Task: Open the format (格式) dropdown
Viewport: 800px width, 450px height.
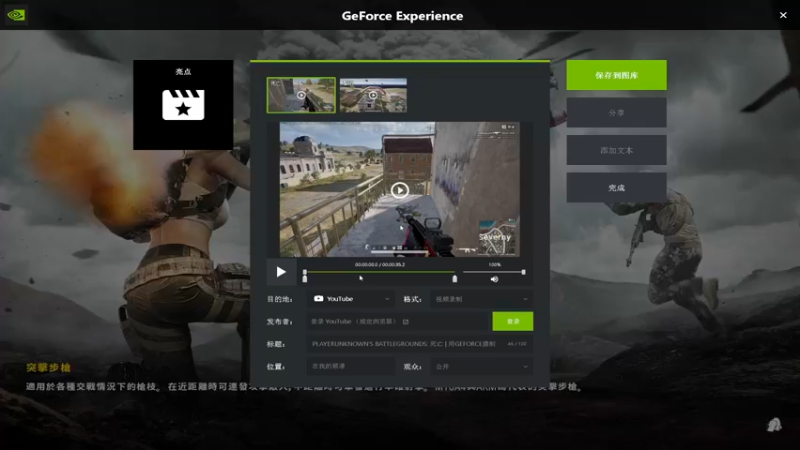Action: (481, 299)
